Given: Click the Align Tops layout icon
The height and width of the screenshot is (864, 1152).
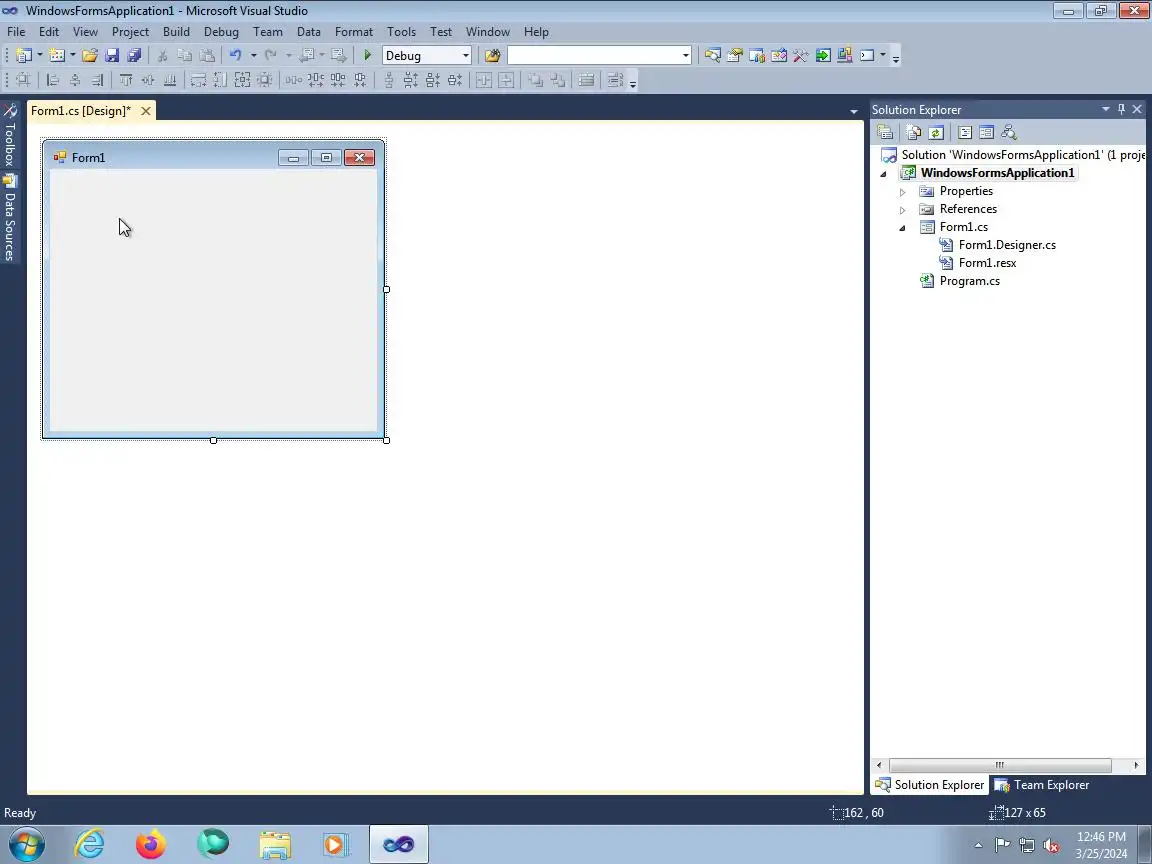Looking at the screenshot, I should (x=126, y=80).
